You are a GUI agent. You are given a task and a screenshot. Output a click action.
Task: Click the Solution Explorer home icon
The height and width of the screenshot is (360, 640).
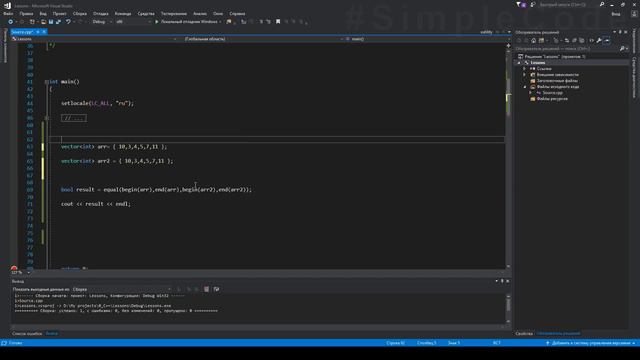(533, 40)
